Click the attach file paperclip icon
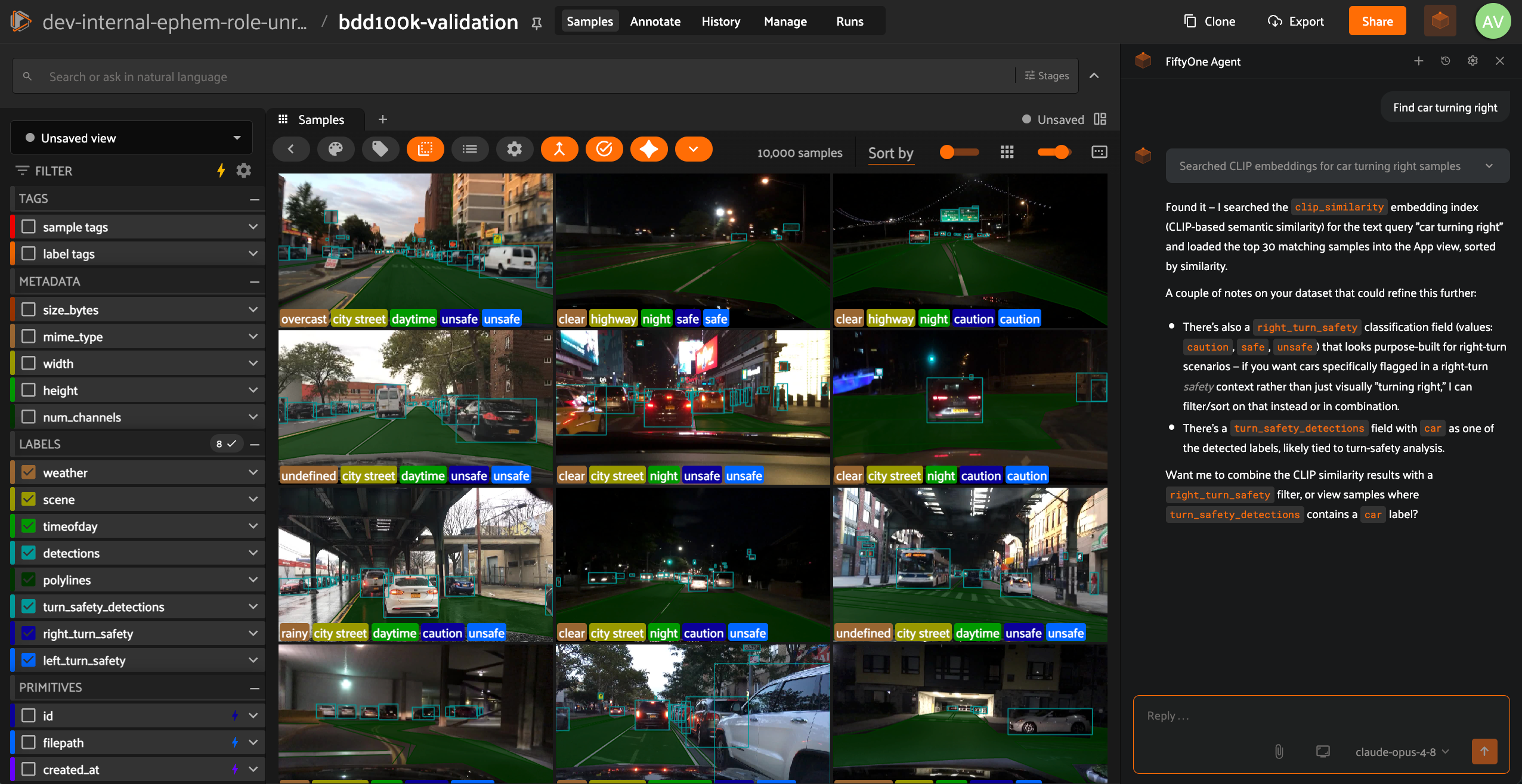Viewport: 1522px width, 784px height. tap(1279, 751)
